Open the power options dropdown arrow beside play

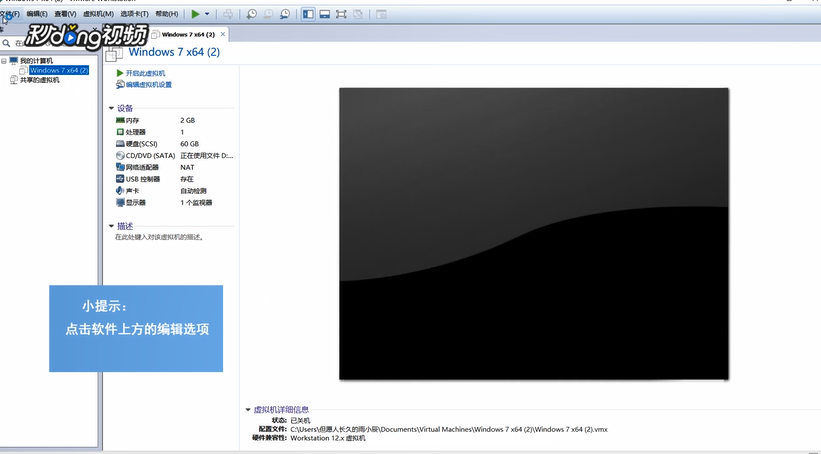(207, 14)
